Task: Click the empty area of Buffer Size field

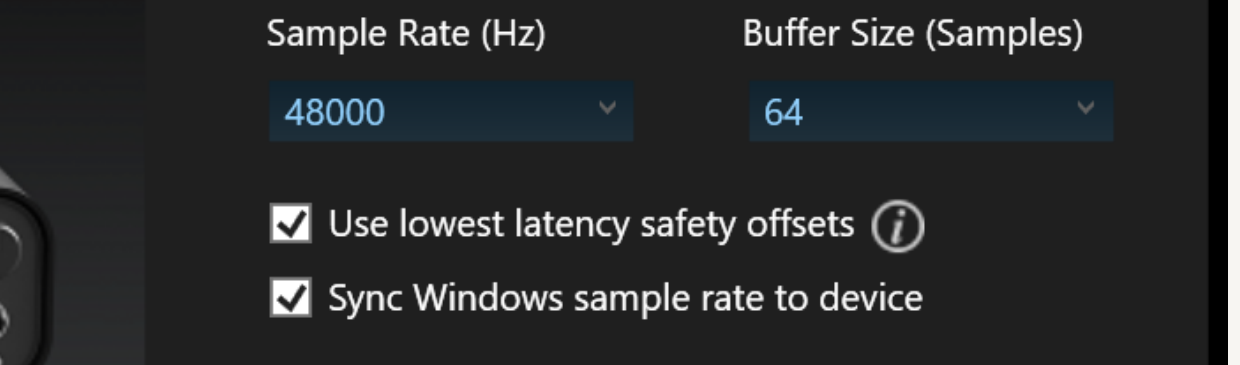Action: pyautogui.click(x=940, y=111)
